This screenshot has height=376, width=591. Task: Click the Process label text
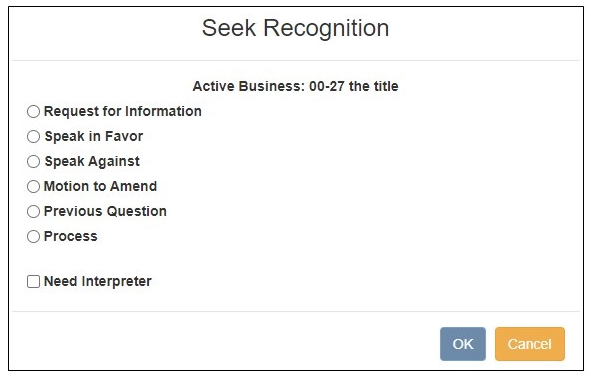70,237
